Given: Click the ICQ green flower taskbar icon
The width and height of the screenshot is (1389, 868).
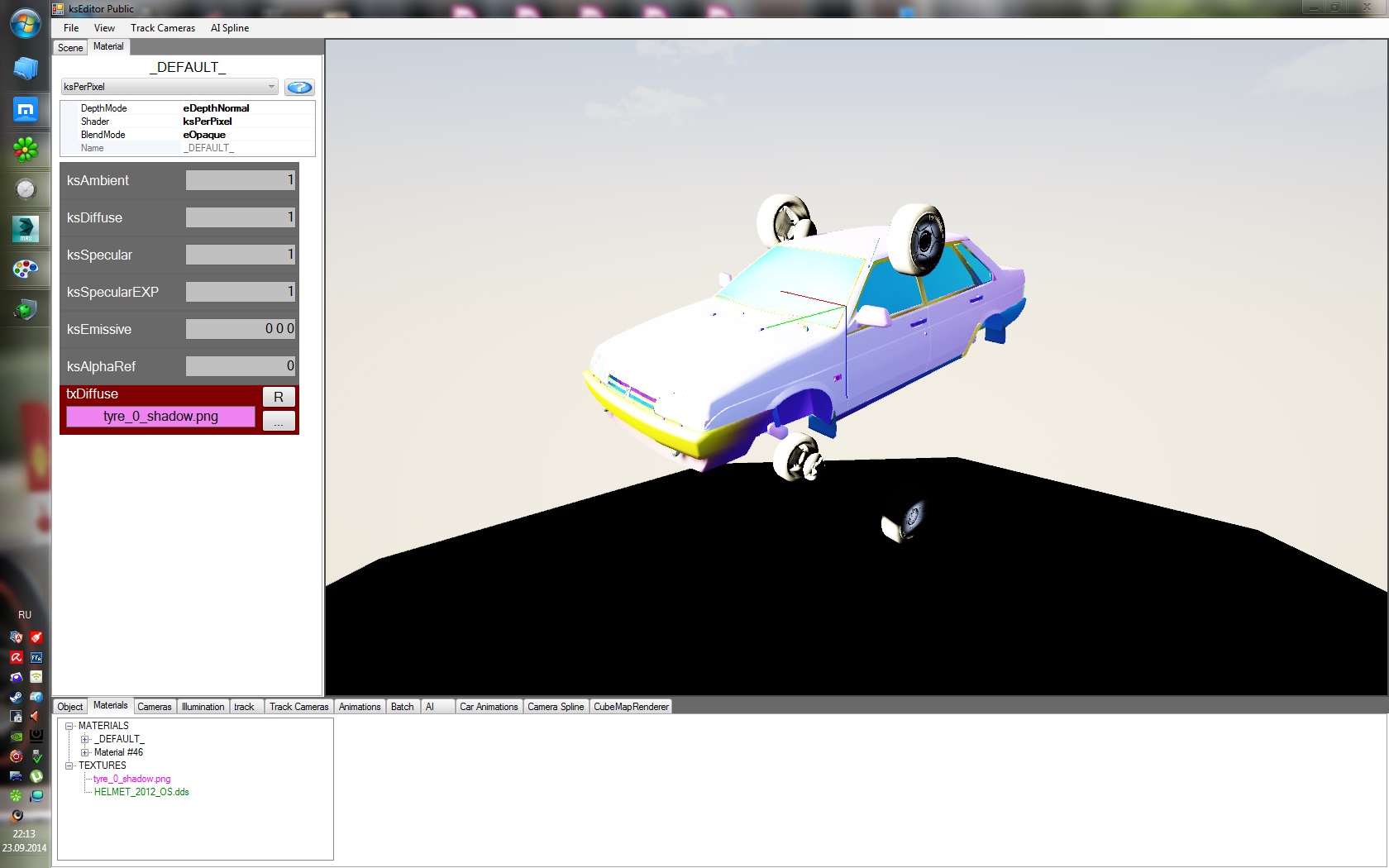Looking at the screenshot, I should click(26, 150).
